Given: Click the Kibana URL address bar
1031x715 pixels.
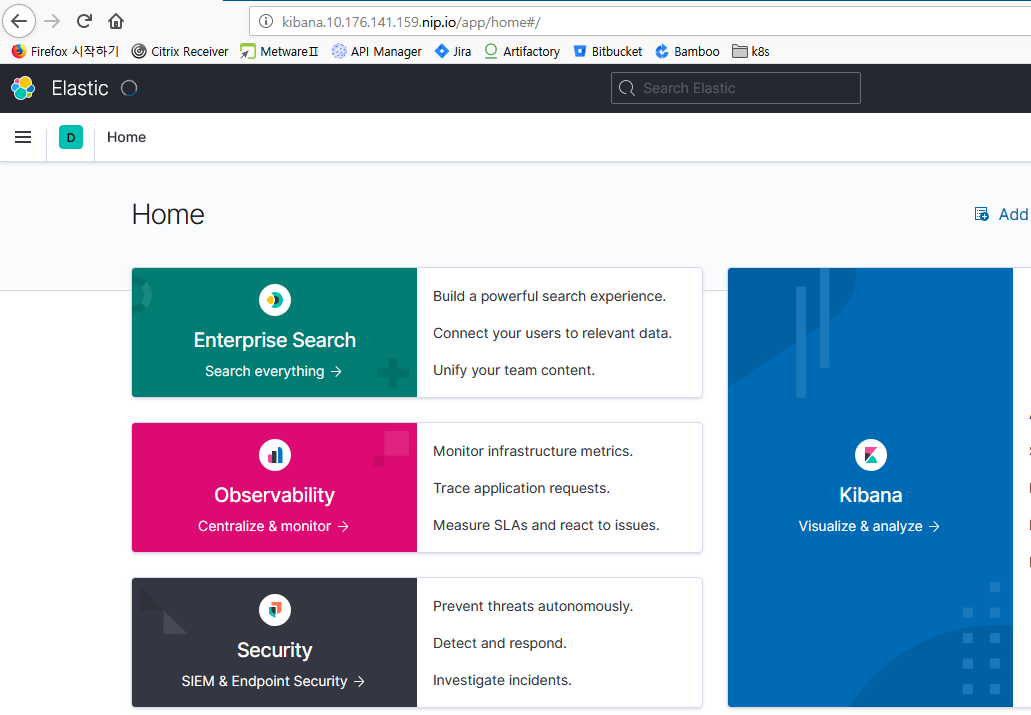Looking at the screenshot, I should click(639, 22).
